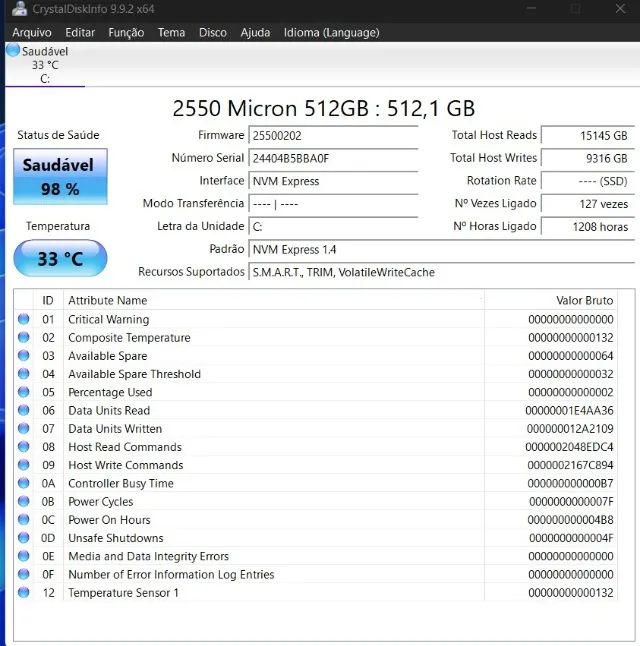This screenshot has width=640, height=646.
Task: Click the Modo Transferência field
Action: point(333,204)
